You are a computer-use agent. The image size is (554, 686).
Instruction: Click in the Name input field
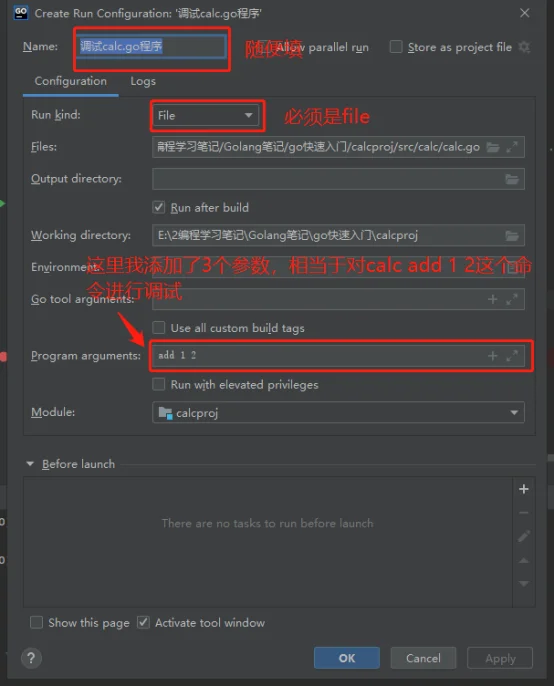click(x=152, y=46)
